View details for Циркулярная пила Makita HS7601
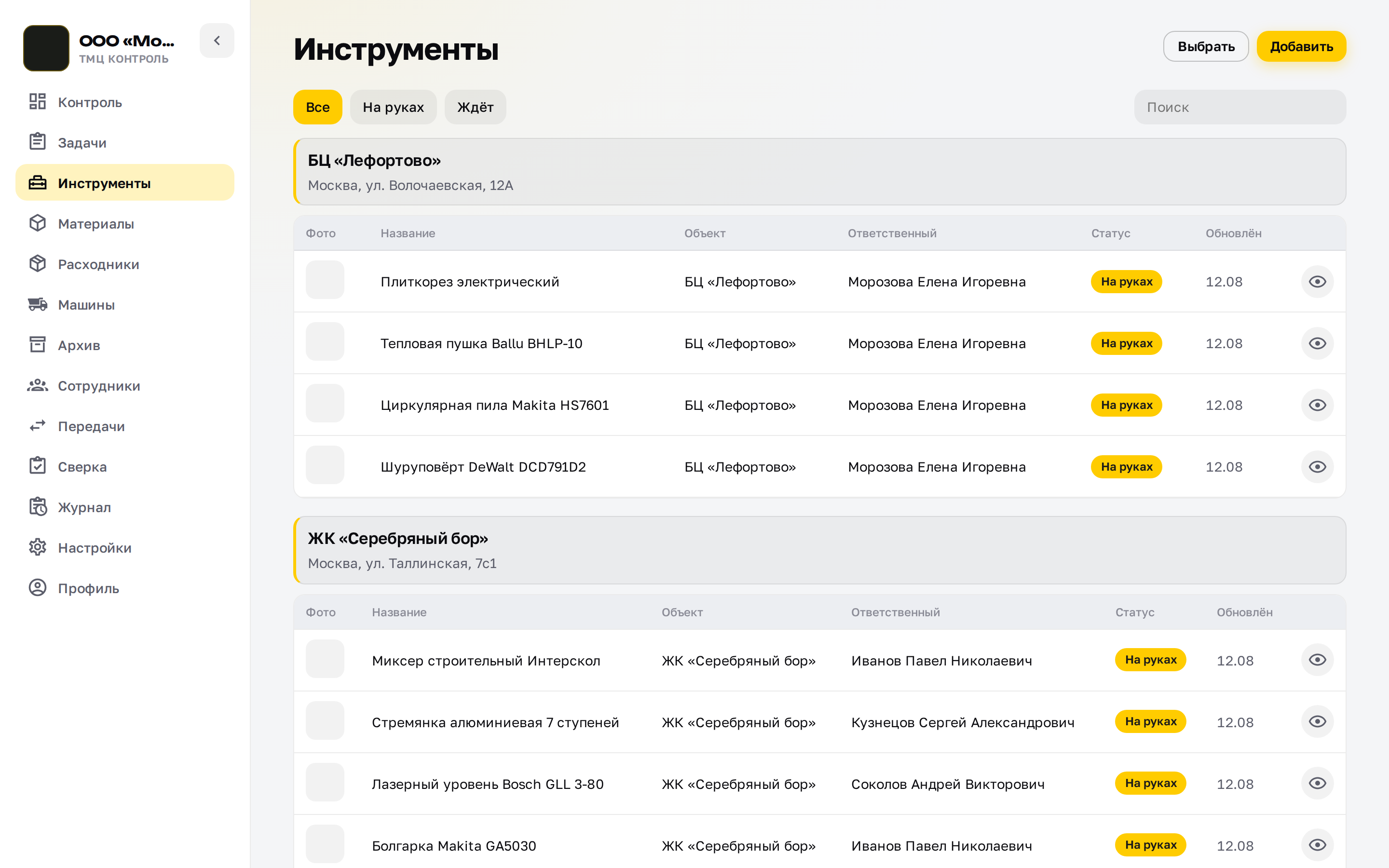The width and height of the screenshot is (1389, 868). tap(1317, 405)
